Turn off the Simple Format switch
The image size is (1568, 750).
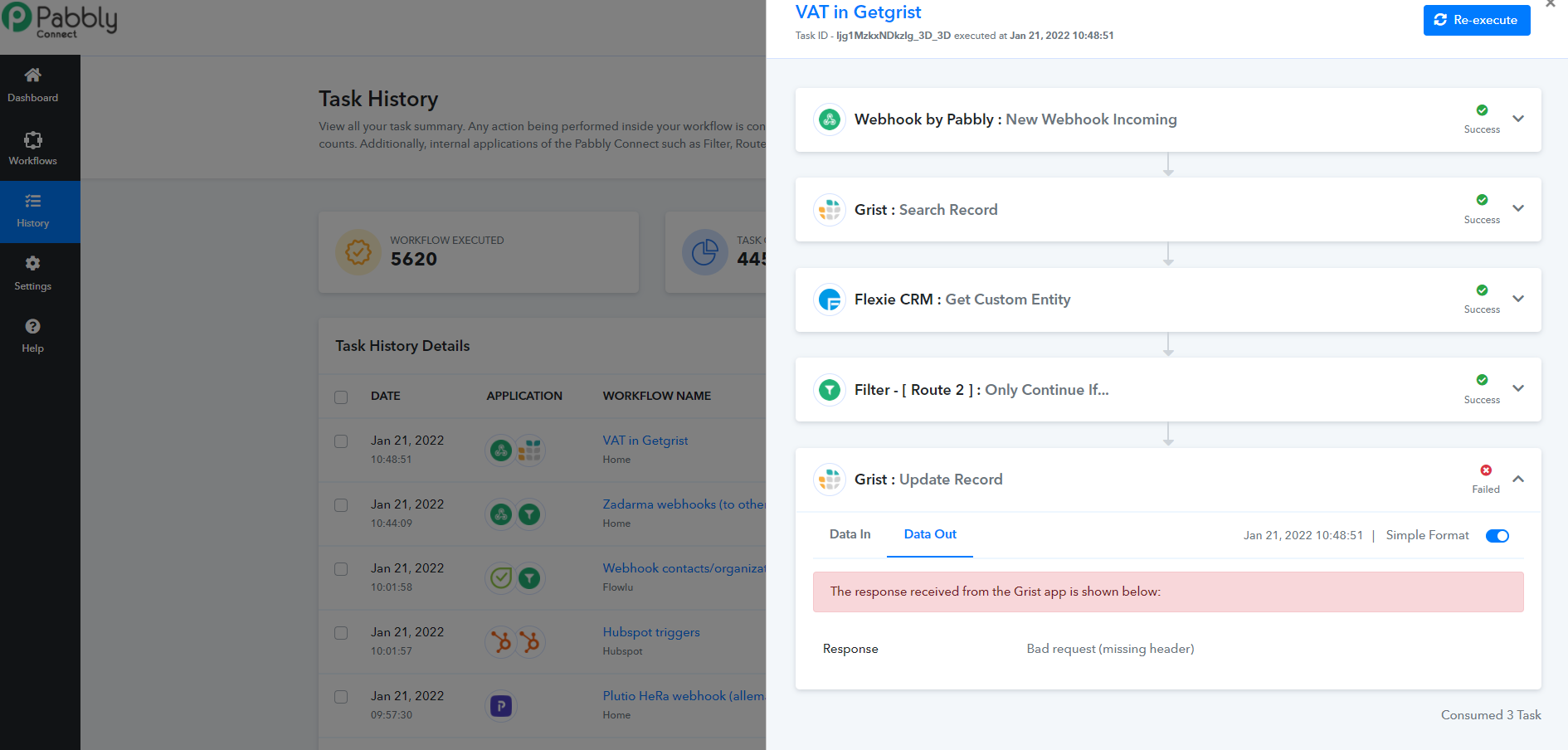tap(1497, 536)
